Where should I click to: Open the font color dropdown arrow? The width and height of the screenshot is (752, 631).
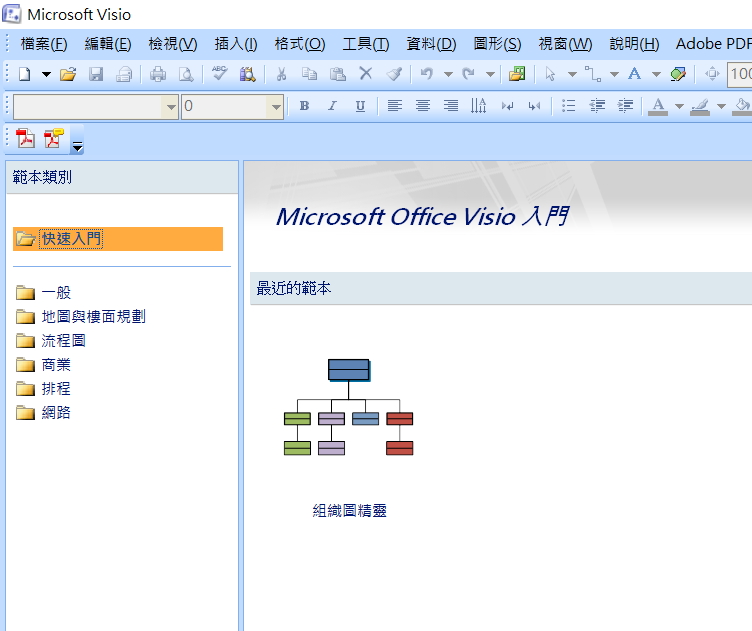679,106
